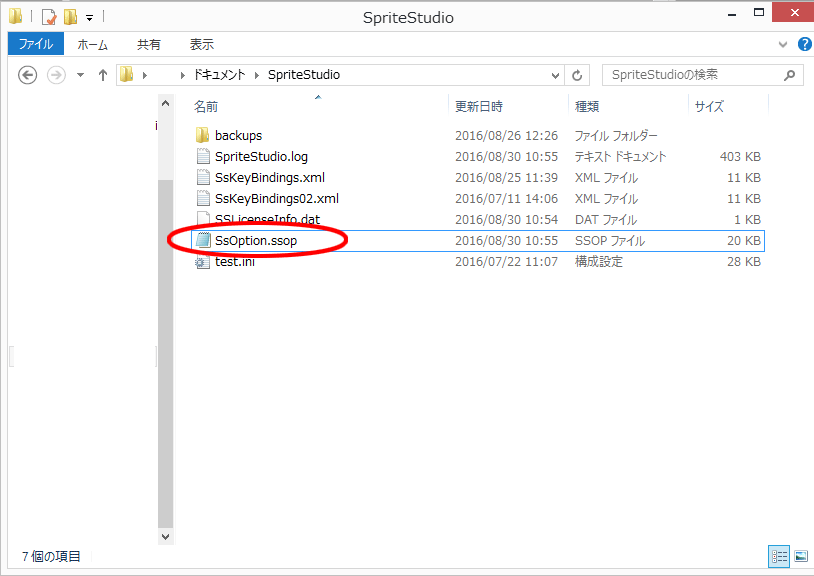Open the ファイル menu tab
Viewport: 814px width, 576px height.
(36, 44)
